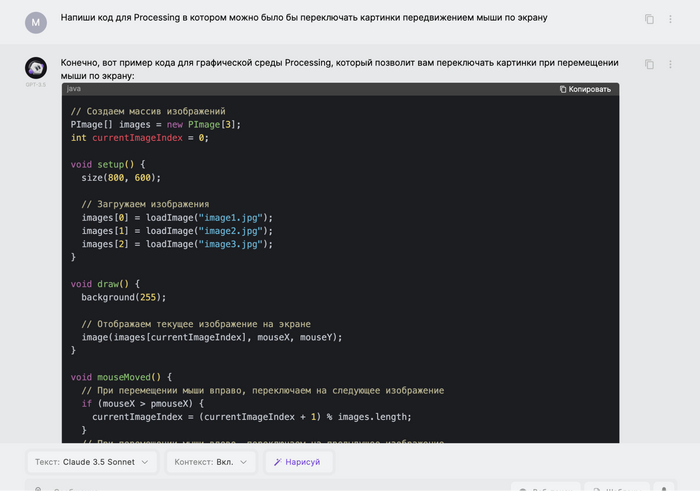Click the user's prompt text about Processing
Screen dimensions: 700x491
coord(303,18)
